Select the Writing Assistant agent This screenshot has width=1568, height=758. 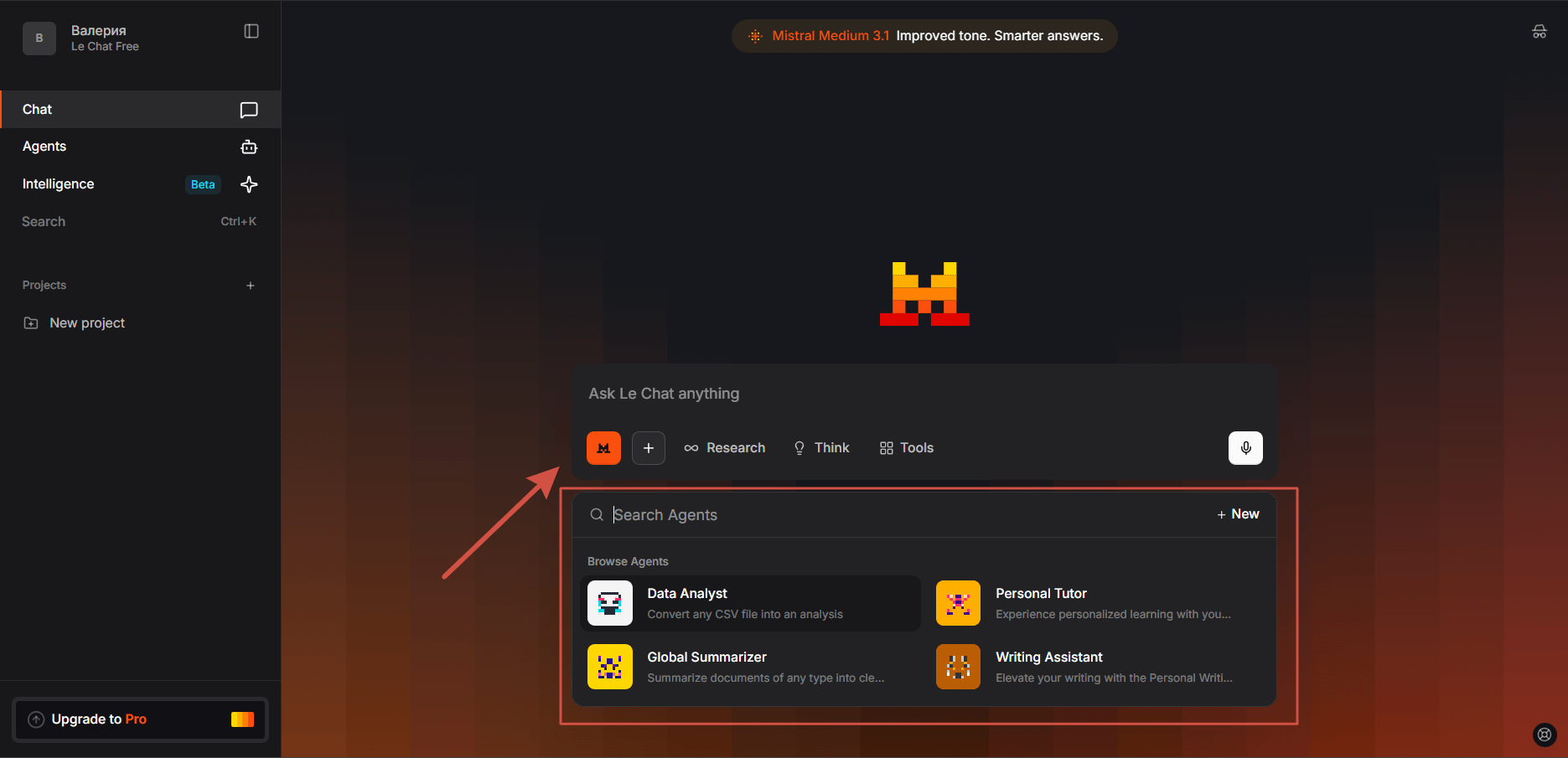click(1100, 667)
